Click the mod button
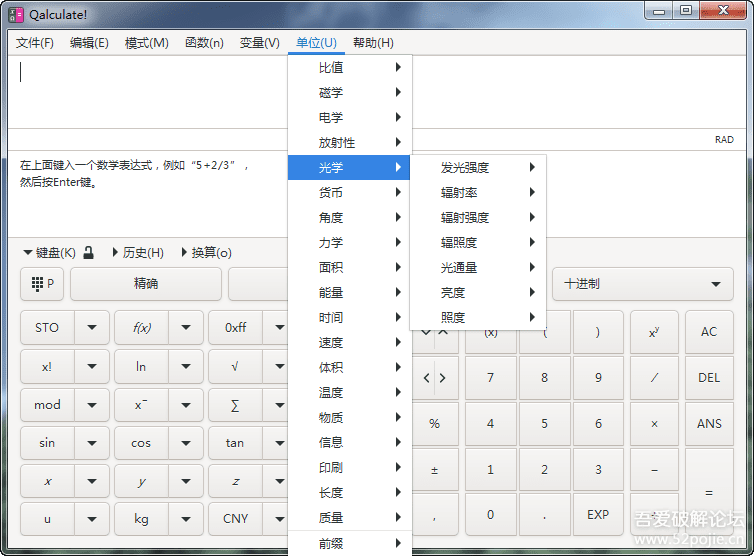The height and width of the screenshot is (556, 754). 47,405
